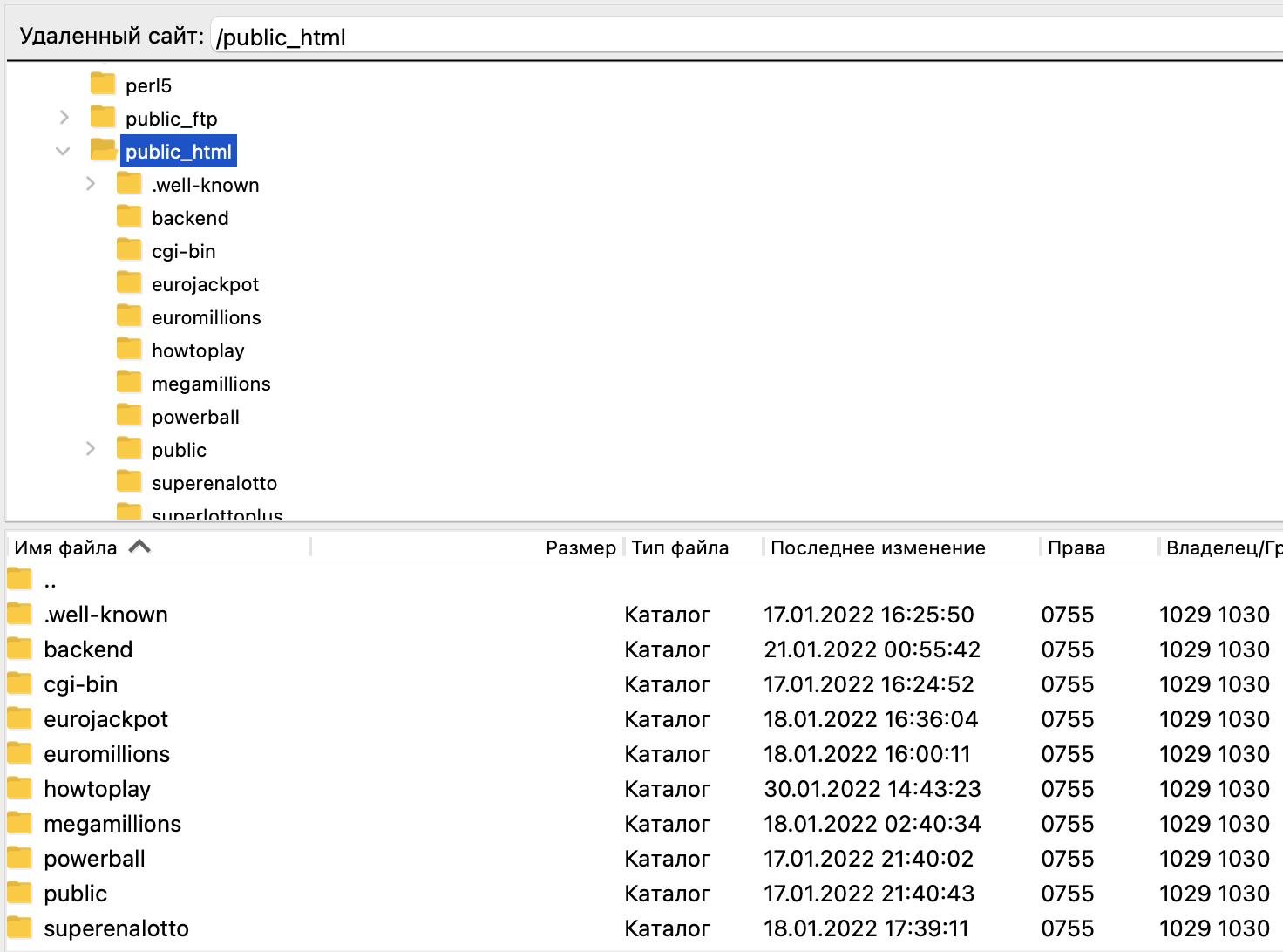The image size is (1283, 952).
Task: Click eurojackpot folder icon in tree
Action: [129, 282]
